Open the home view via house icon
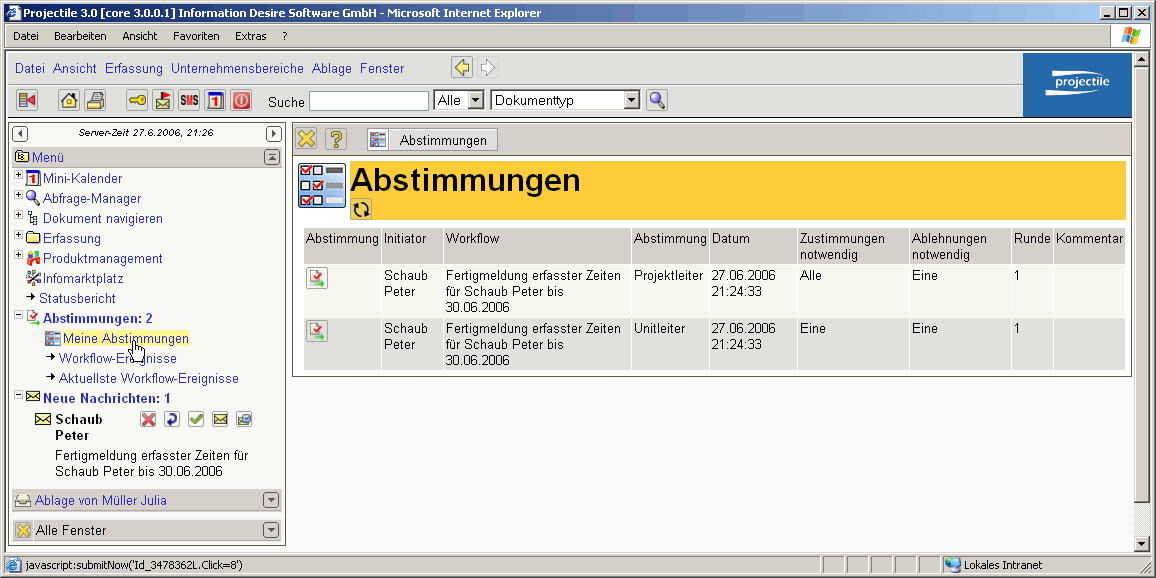 coord(67,100)
